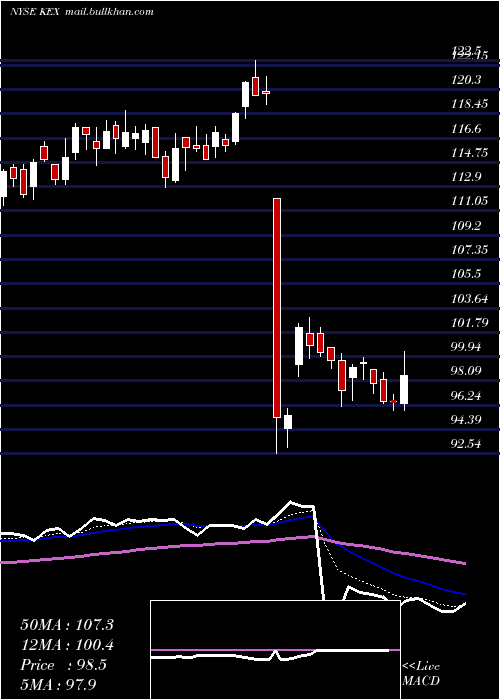This screenshot has height=700, width=500.
Task: Click the 105.5 price axis label
Action: (466, 274)
